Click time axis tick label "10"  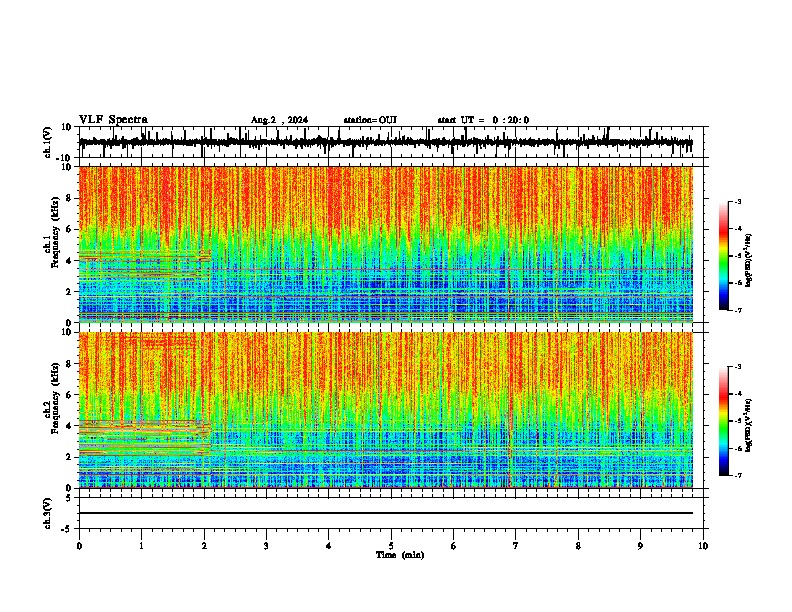[703, 546]
